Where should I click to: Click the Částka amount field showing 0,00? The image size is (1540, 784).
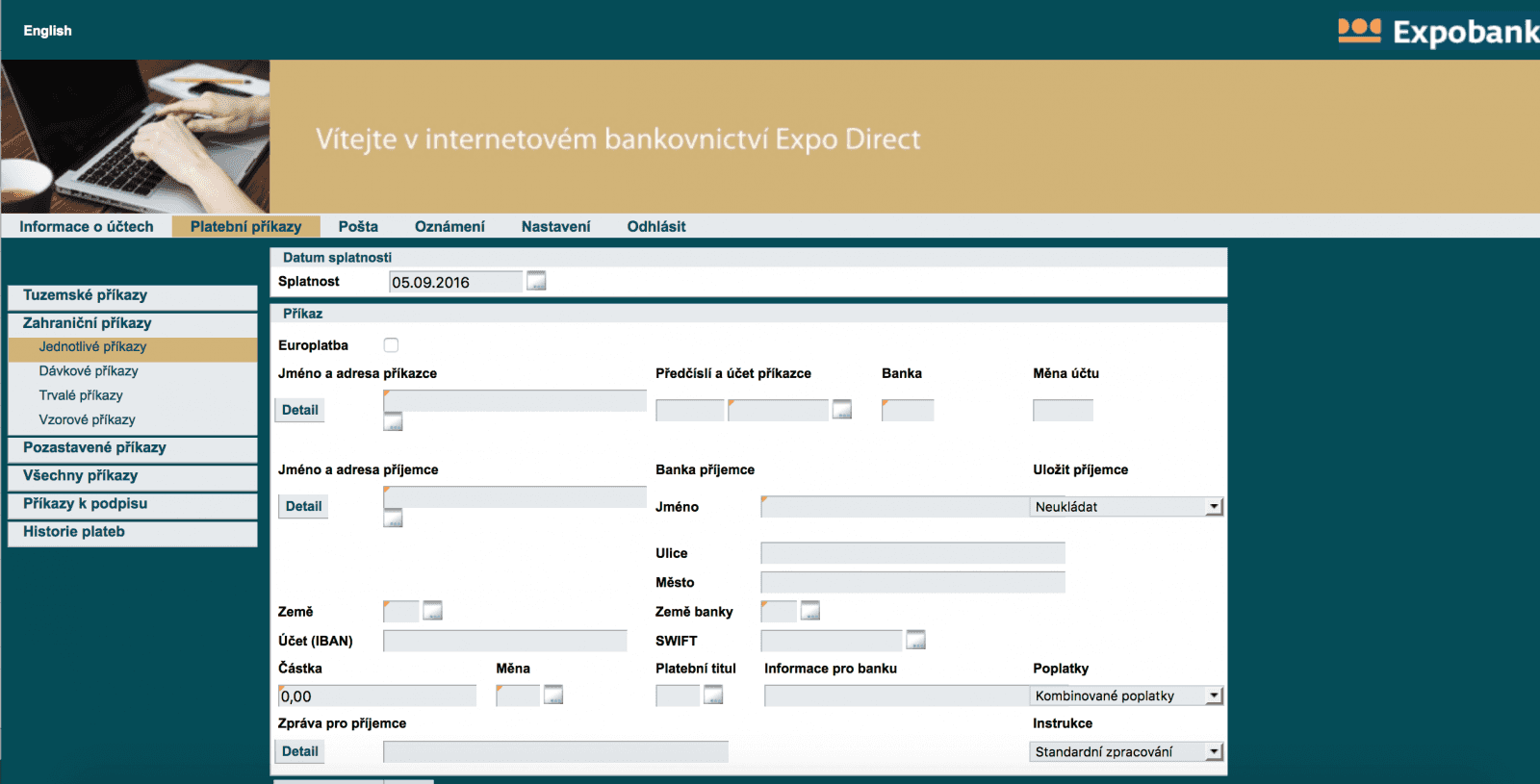click(377, 695)
